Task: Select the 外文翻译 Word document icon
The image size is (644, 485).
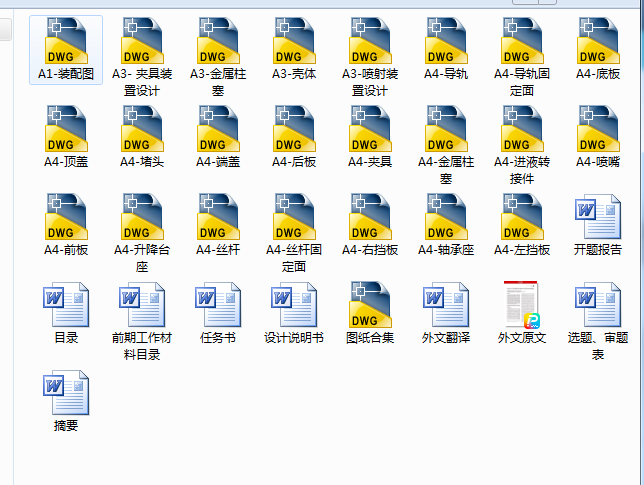Action: point(446,304)
